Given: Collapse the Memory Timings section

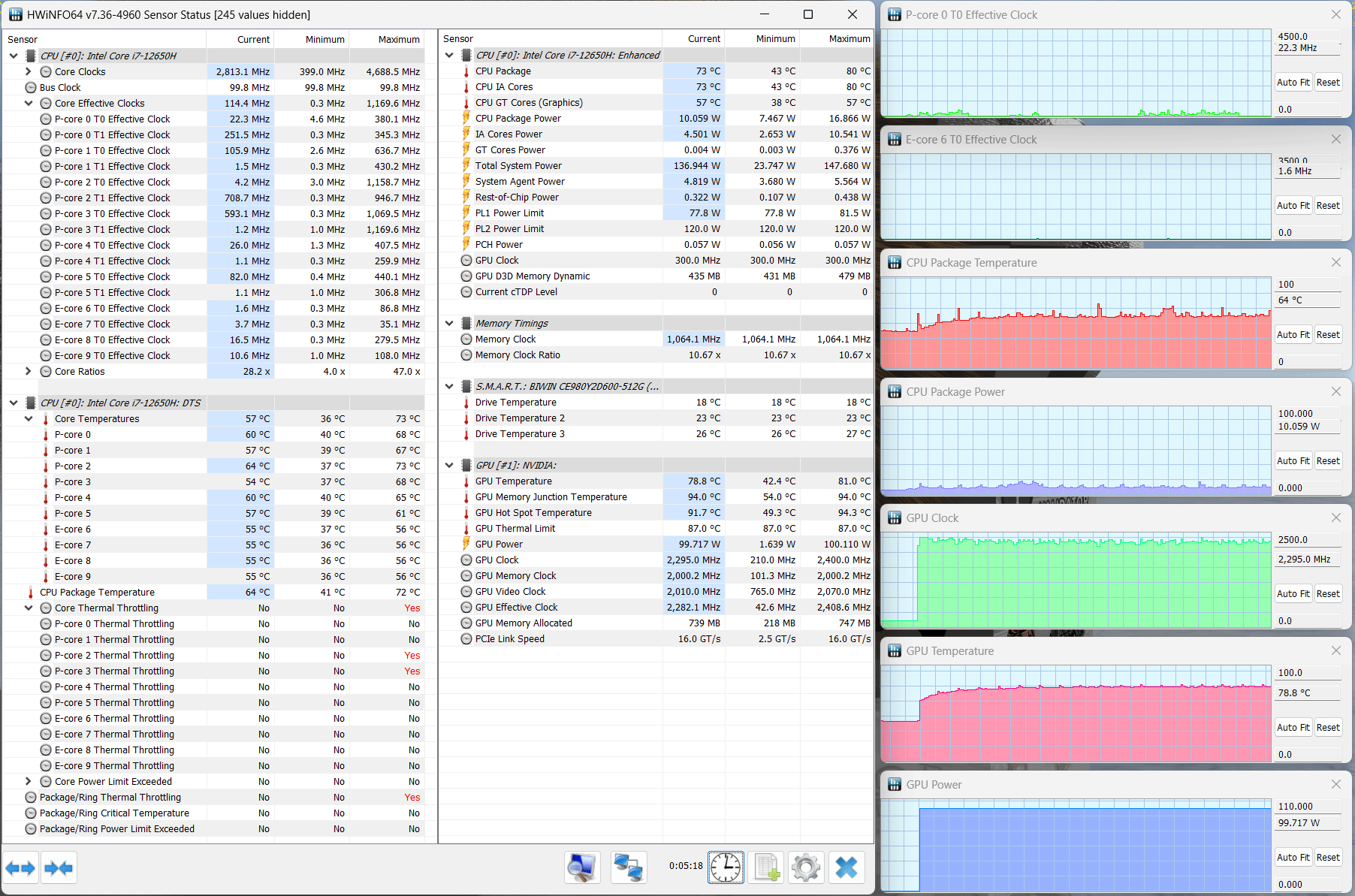Looking at the screenshot, I should click(x=449, y=323).
